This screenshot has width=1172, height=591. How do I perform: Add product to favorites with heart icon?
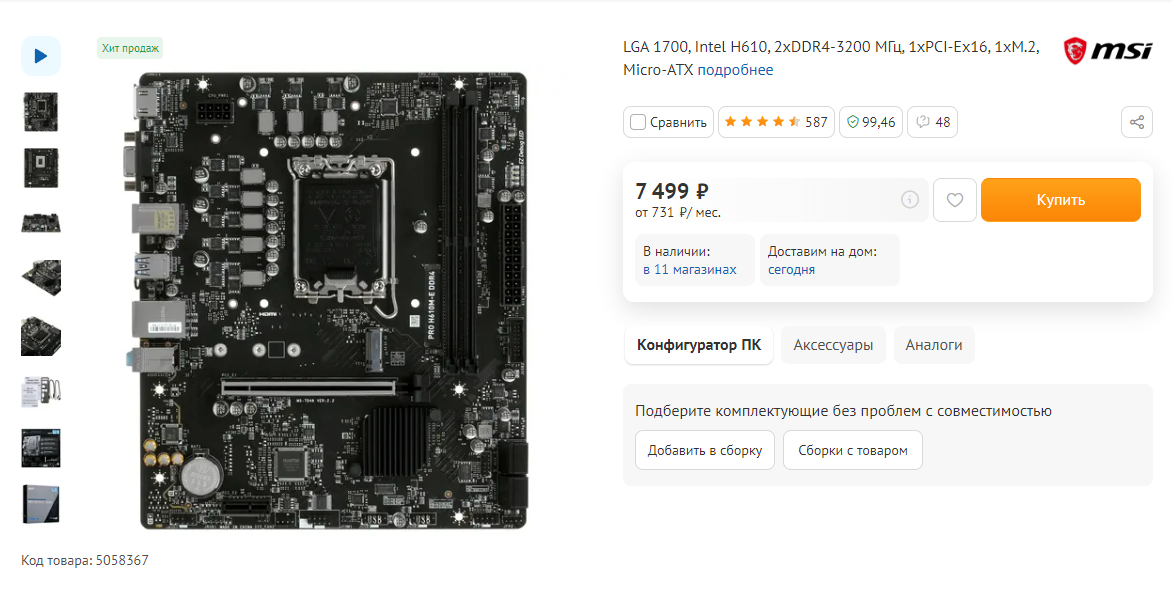click(954, 200)
